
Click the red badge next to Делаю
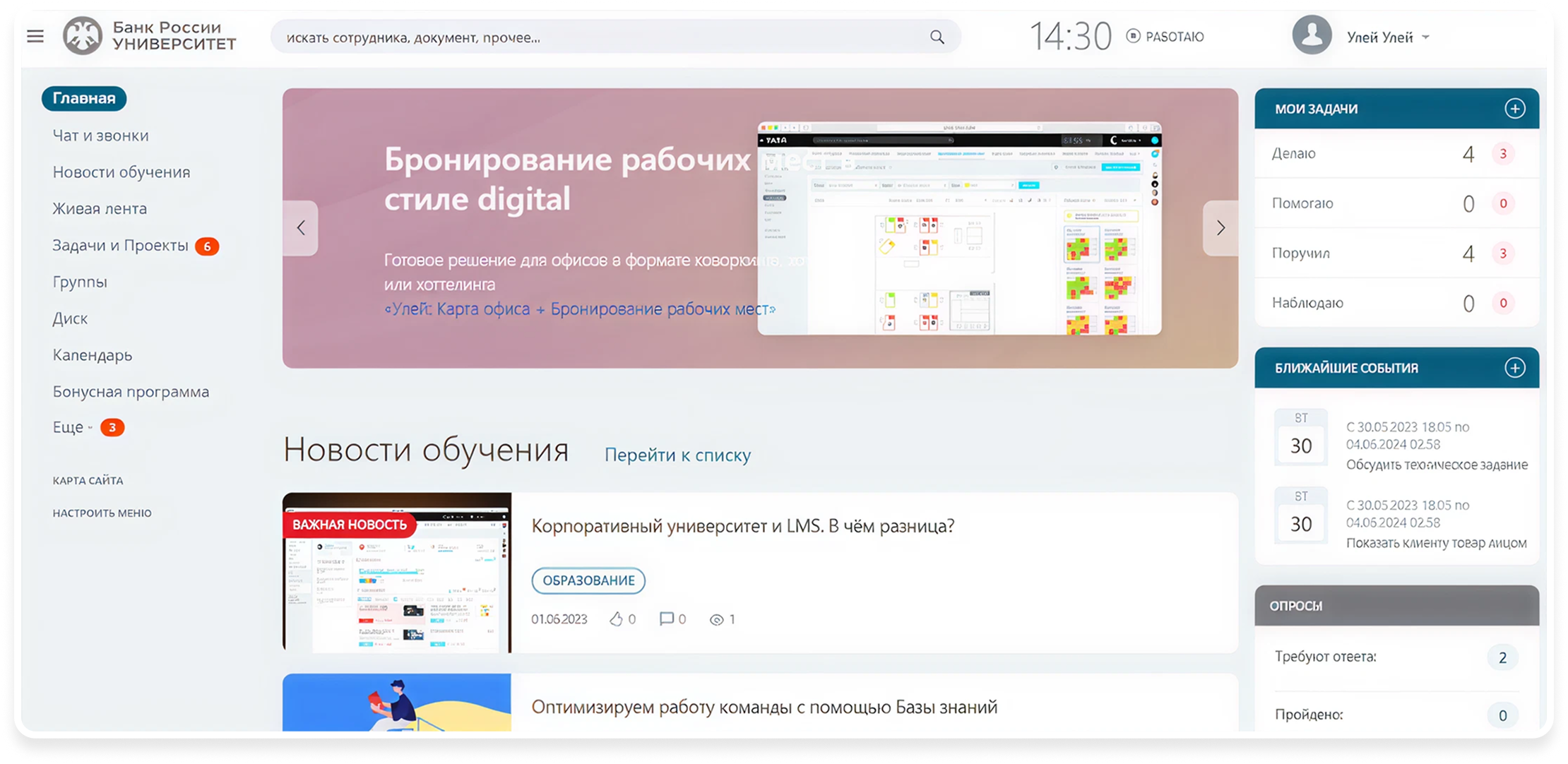1503,153
